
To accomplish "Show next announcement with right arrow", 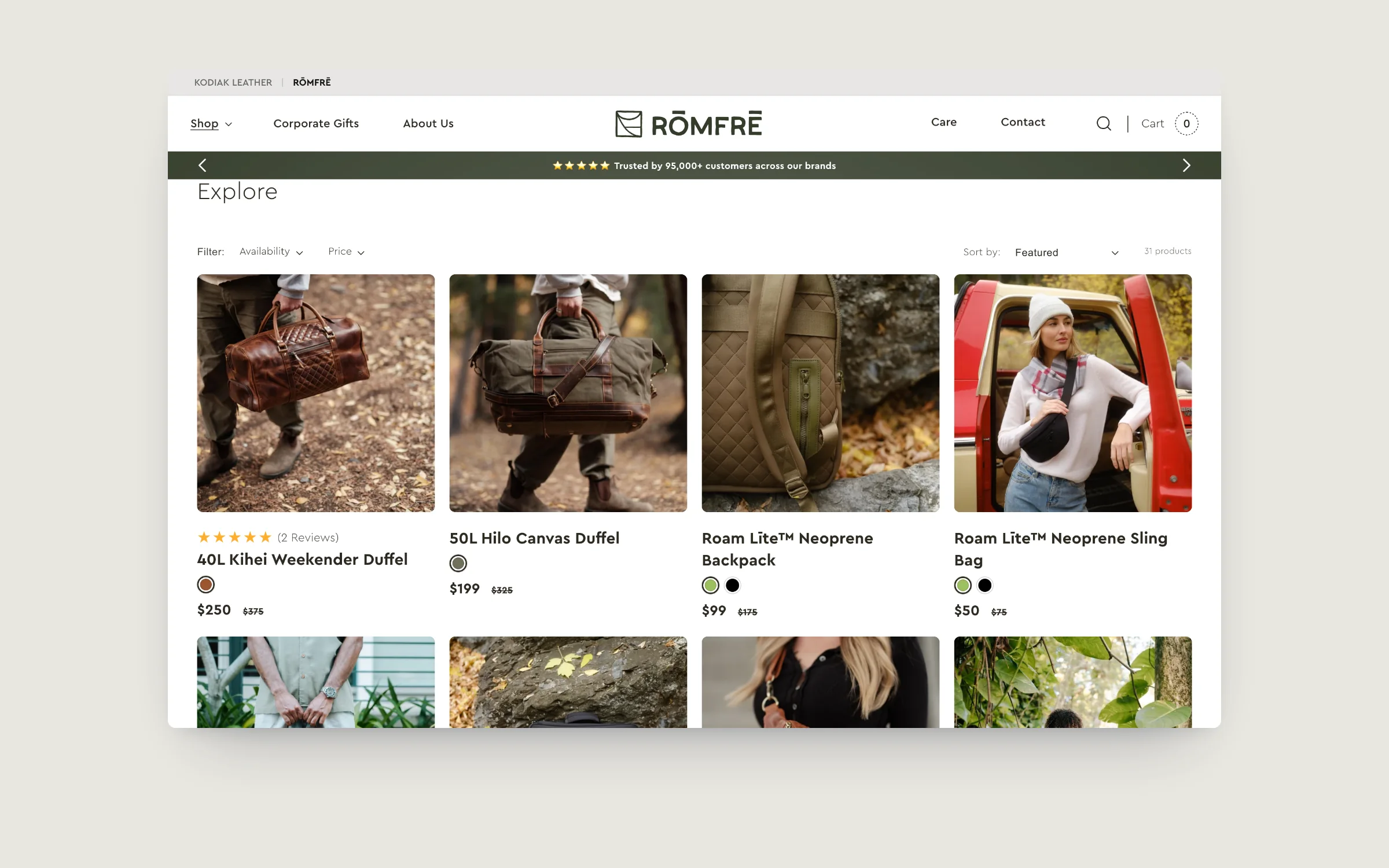I will [x=1186, y=165].
